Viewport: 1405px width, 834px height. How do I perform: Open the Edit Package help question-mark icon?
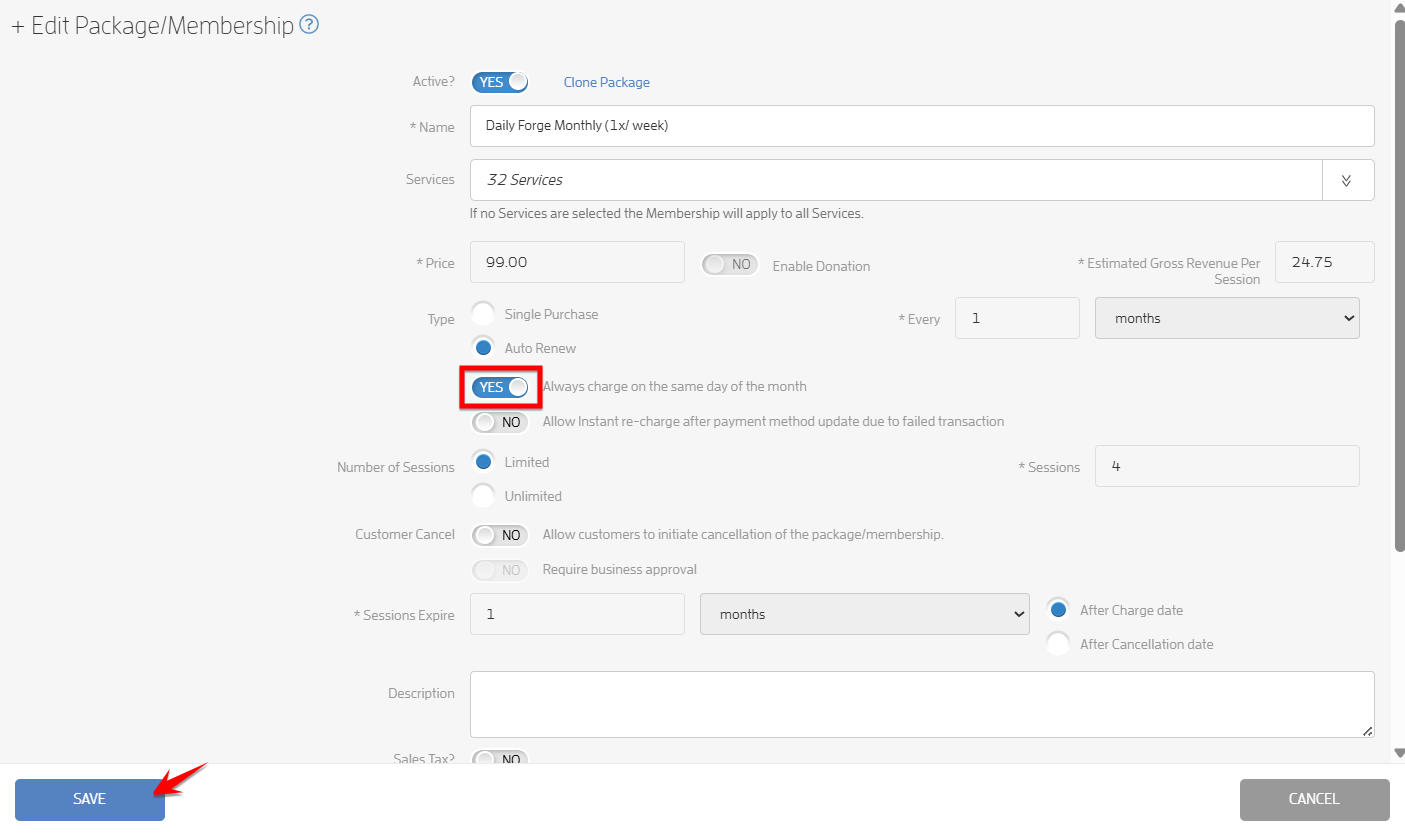tap(309, 25)
